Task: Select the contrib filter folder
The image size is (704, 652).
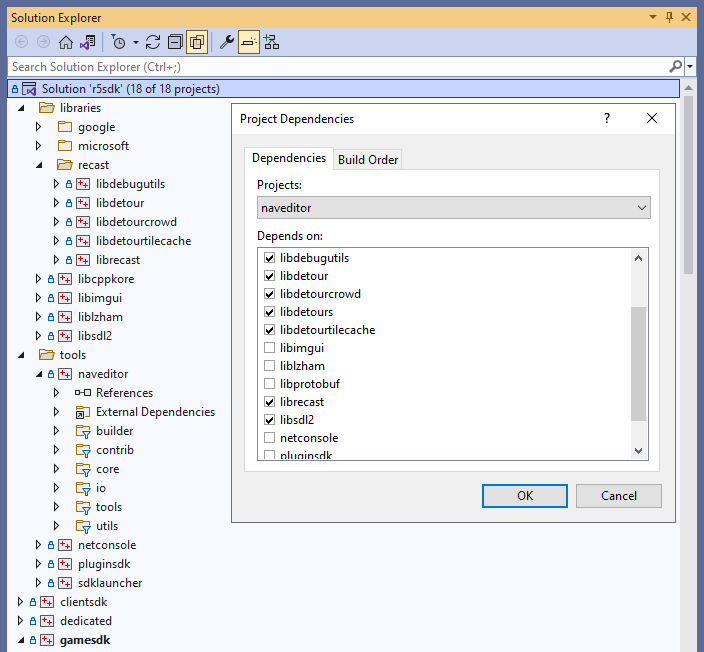Action: coord(115,449)
